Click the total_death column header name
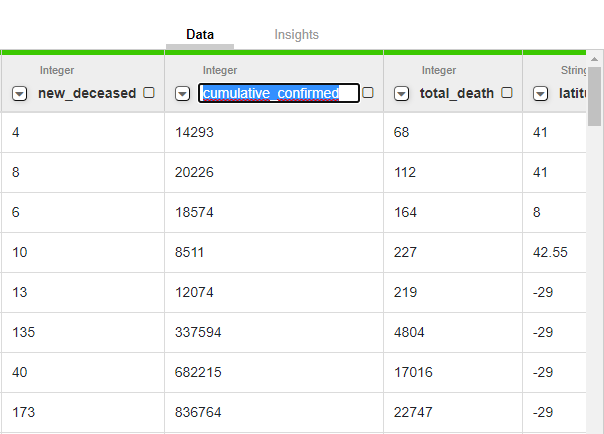This screenshot has width=604, height=434. 457,93
